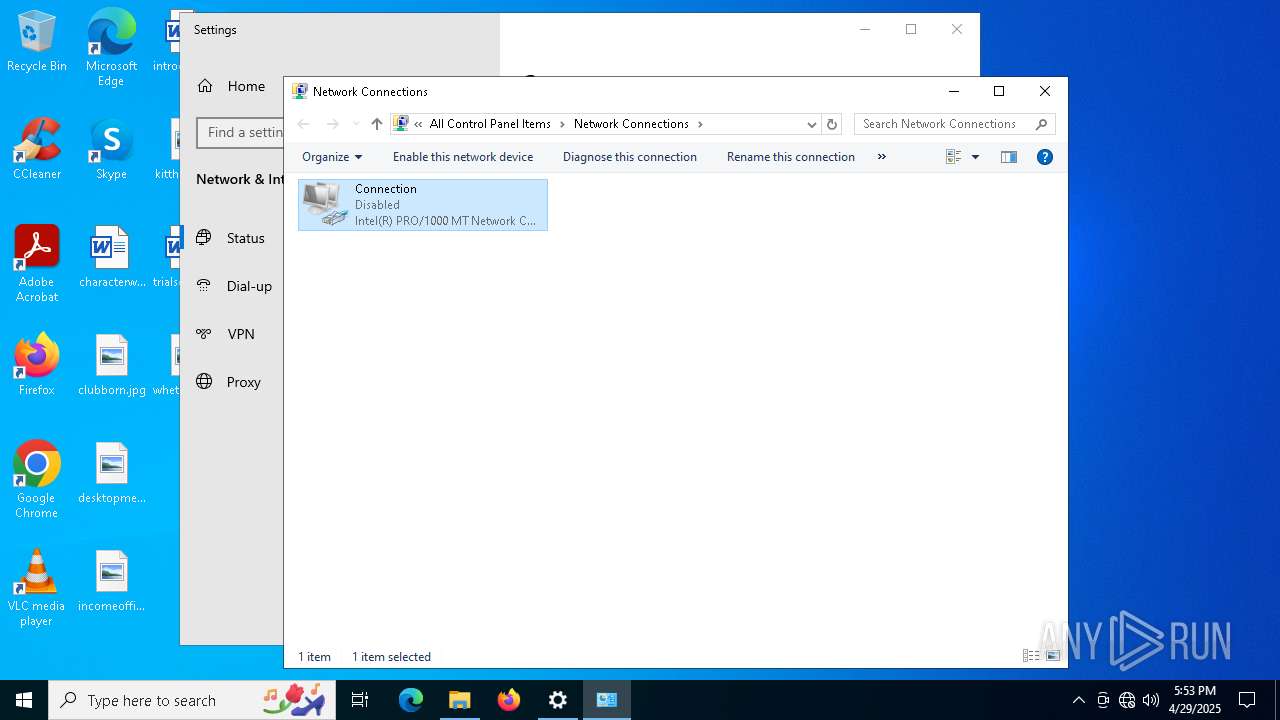This screenshot has width=1280, height=720.
Task: Select the characterw... Word document on desktop
Action: (x=111, y=257)
